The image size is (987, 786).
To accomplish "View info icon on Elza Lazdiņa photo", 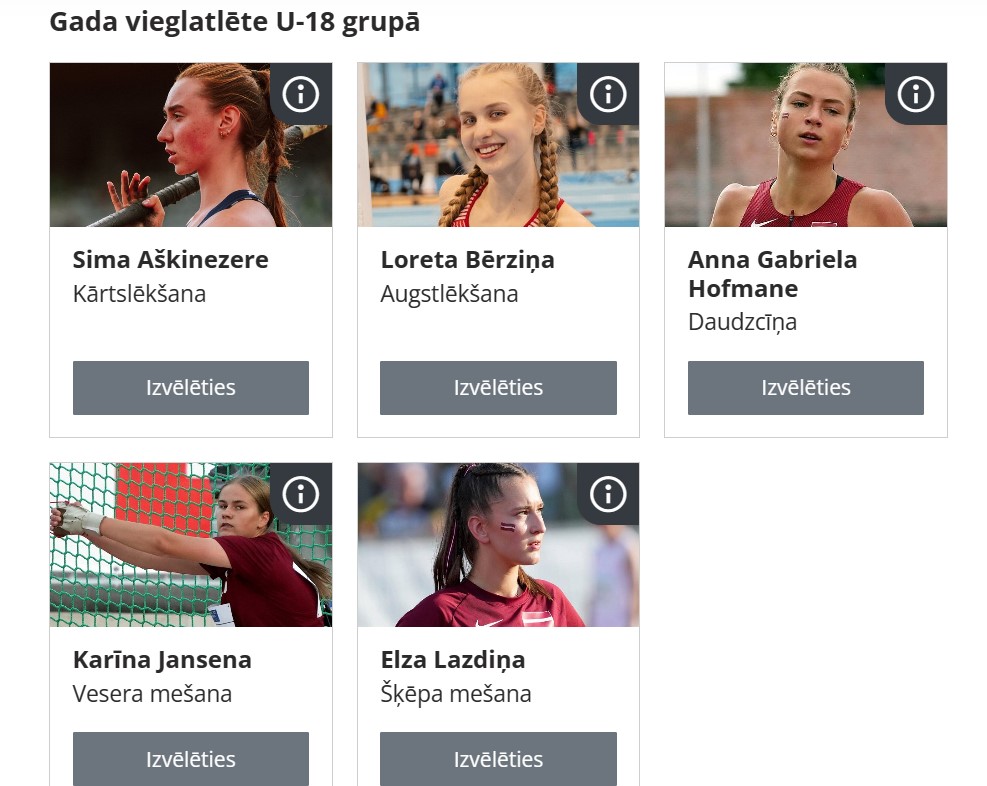I will click(608, 494).
